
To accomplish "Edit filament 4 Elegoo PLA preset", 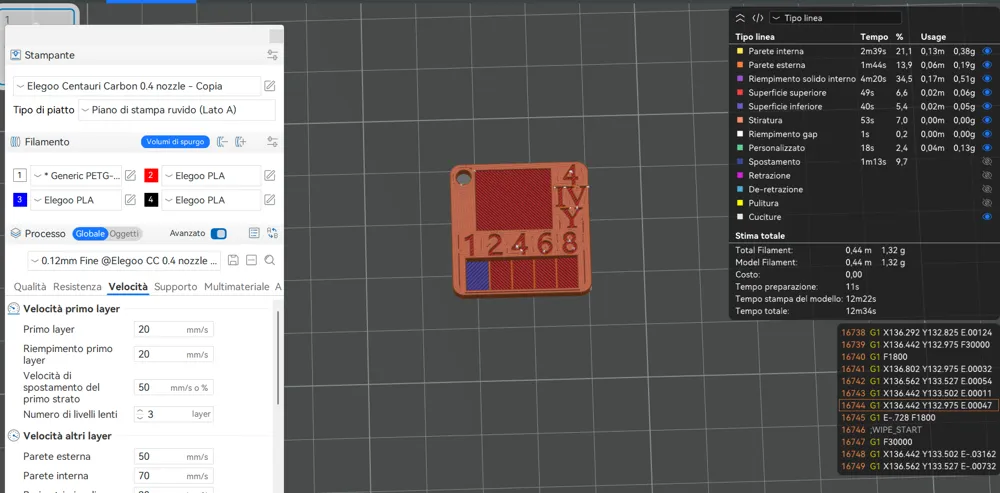I will 270,200.
